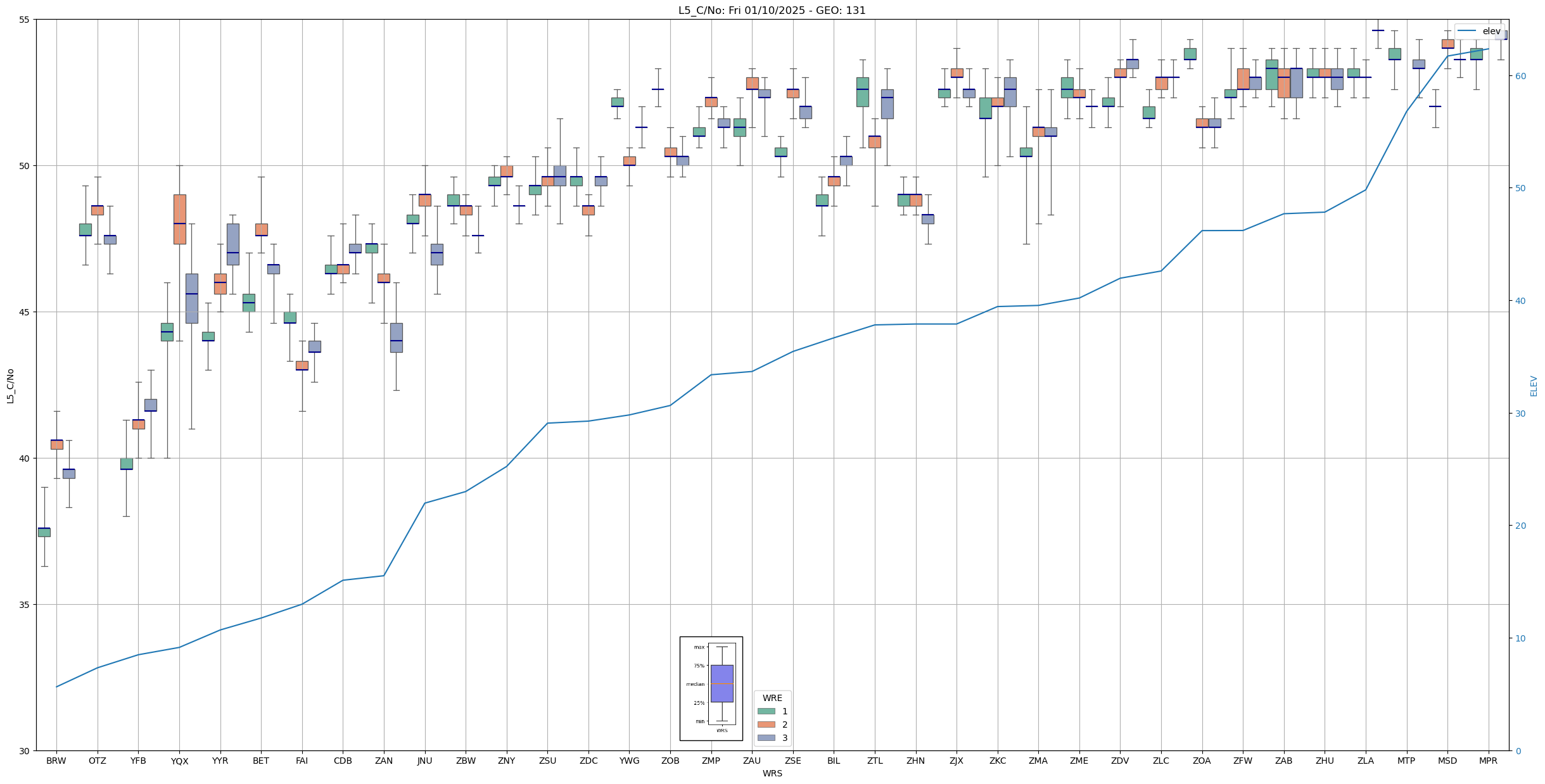Click the orange WRE 2 legend swatch
Screen dimensions: 1545x784
(x=766, y=724)
